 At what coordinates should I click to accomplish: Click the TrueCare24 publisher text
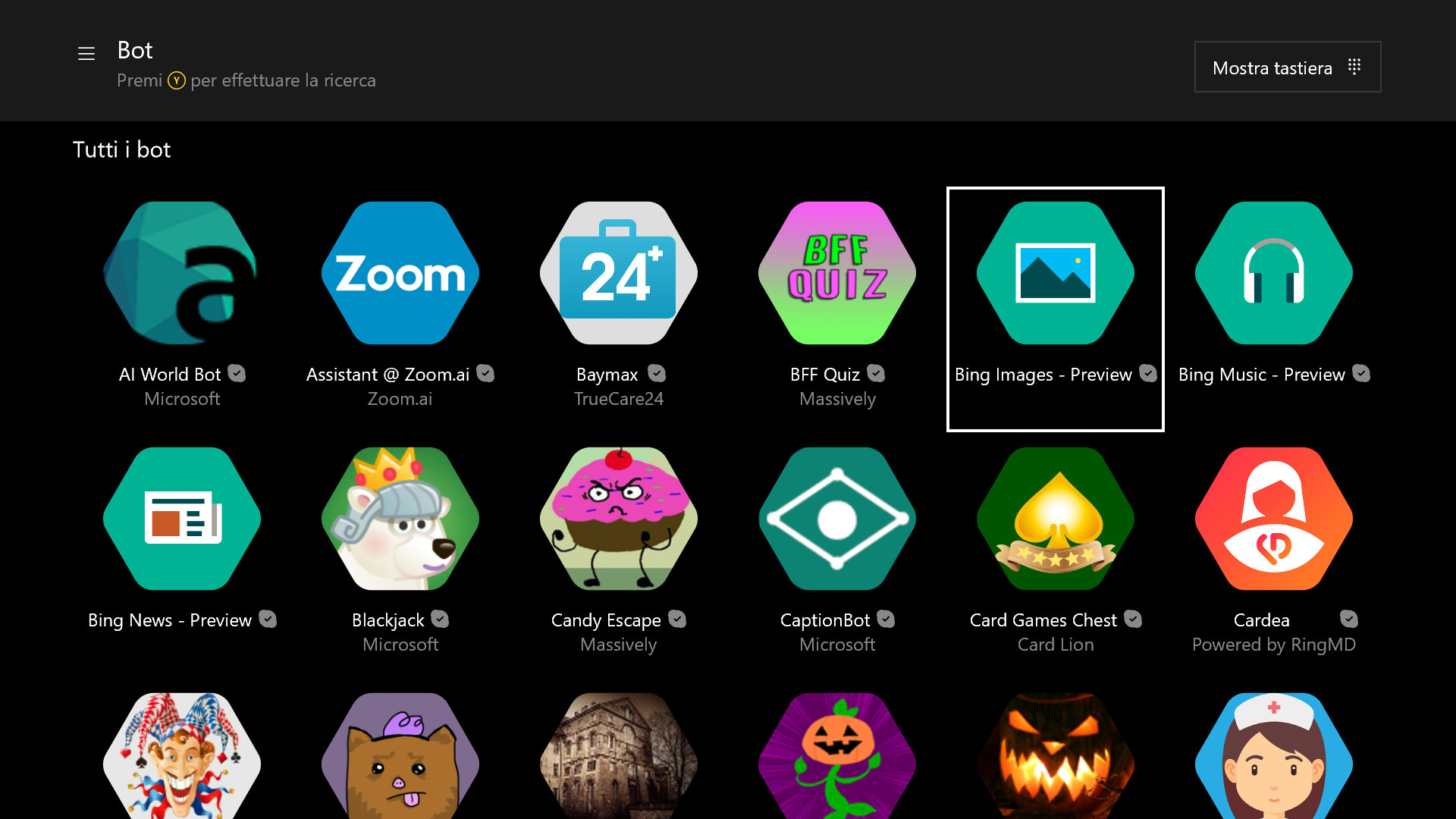(619, 399)
